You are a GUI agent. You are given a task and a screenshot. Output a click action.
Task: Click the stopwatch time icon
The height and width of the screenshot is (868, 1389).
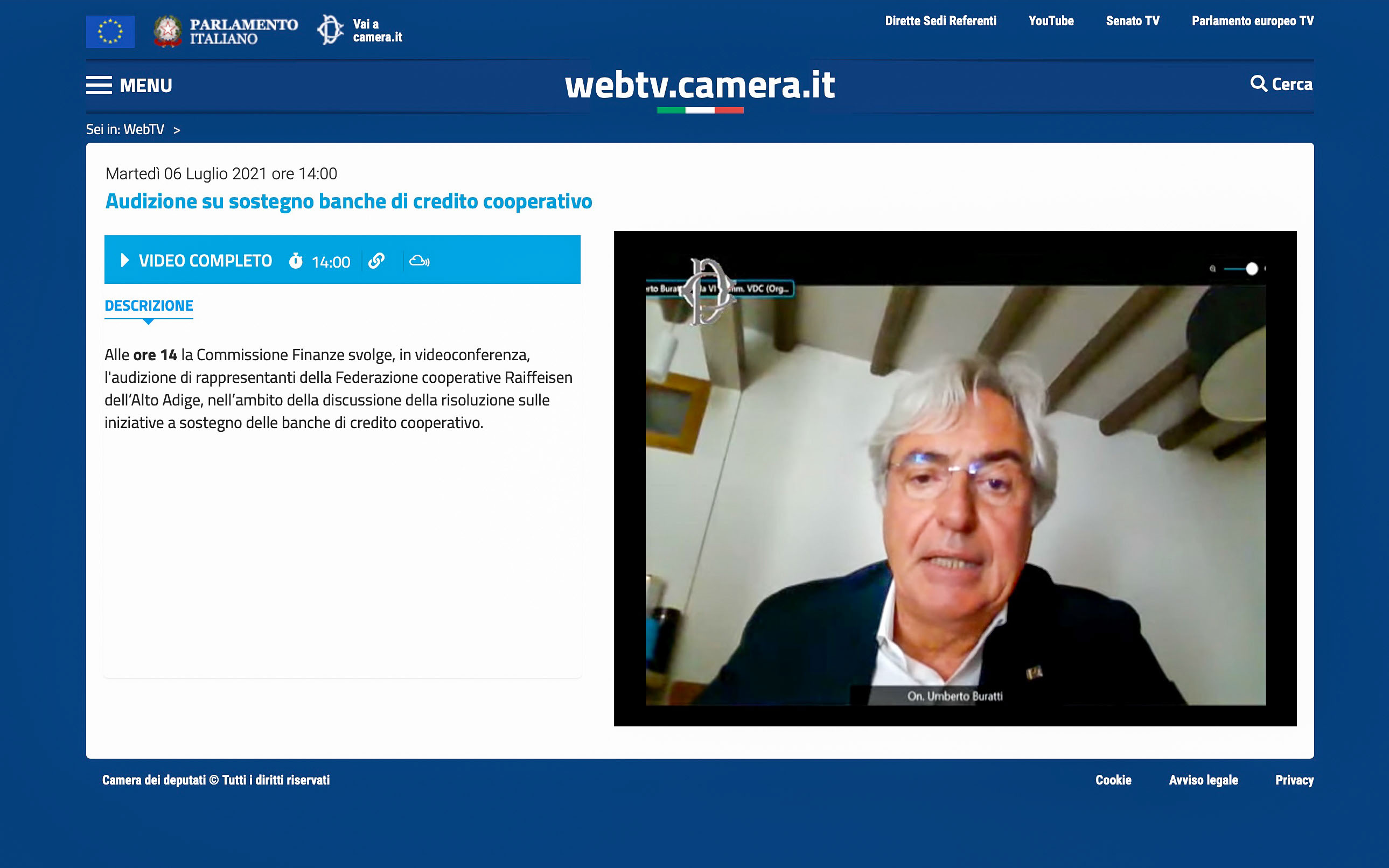(x=296, y=261)
